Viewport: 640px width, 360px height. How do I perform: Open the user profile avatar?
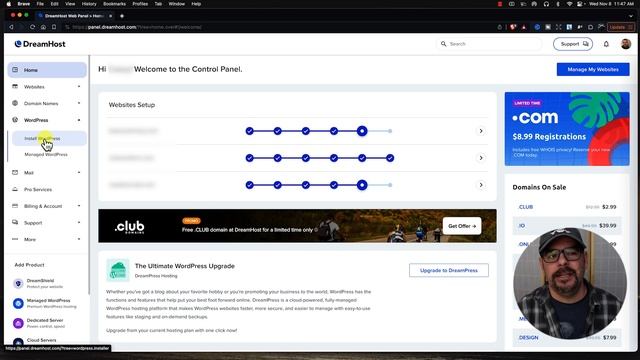click(626, 44)
